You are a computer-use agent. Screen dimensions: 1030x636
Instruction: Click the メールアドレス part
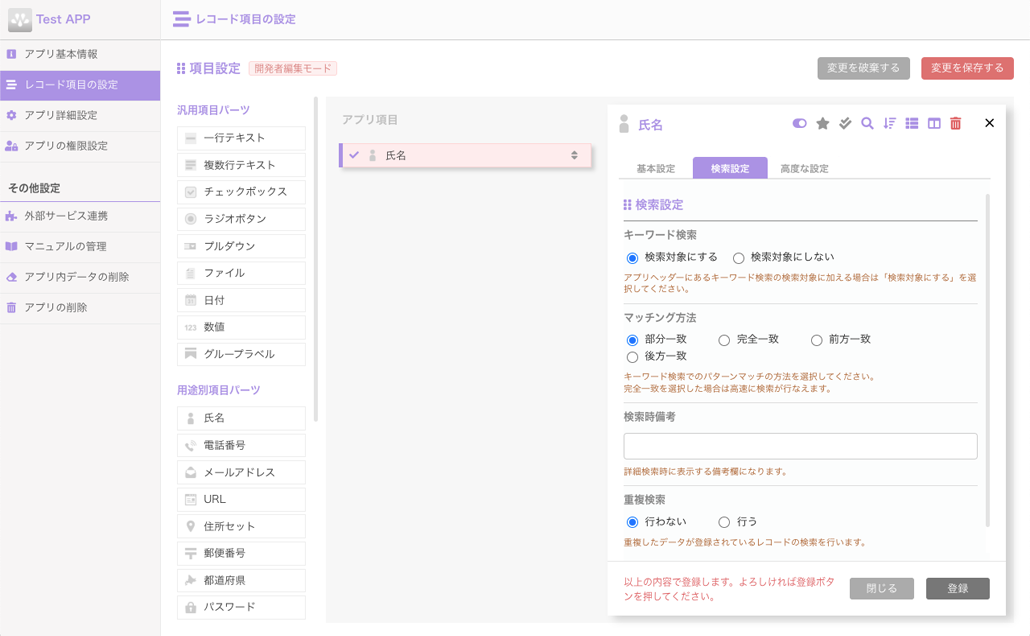(241, 472)
